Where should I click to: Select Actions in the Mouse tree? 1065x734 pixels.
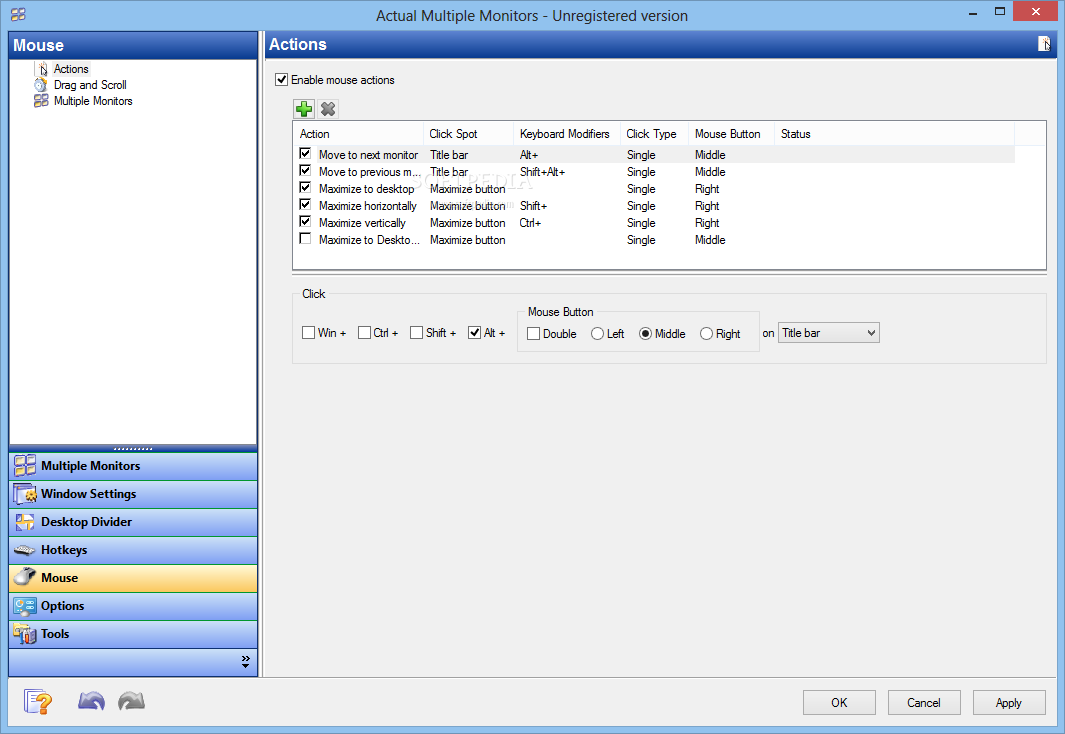tap(71, 69)
